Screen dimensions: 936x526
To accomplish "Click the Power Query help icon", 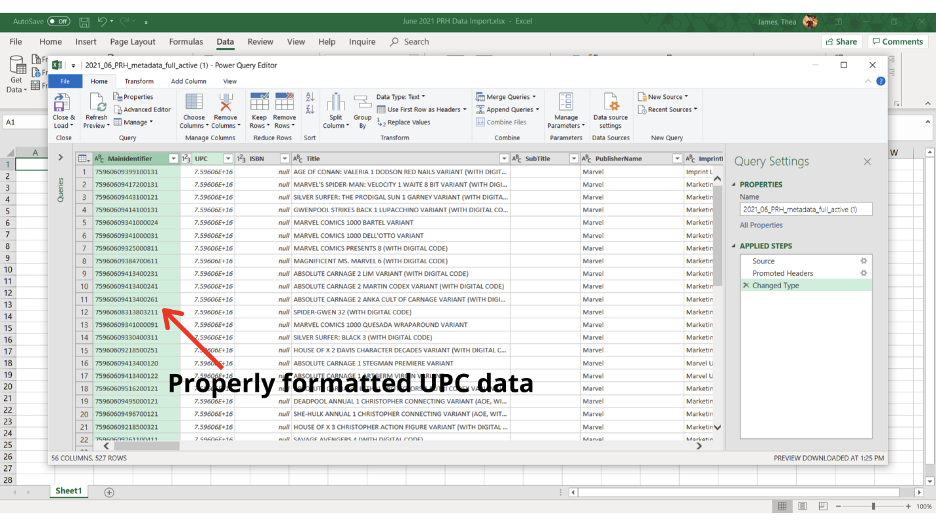I will click(x=880, y=81).
